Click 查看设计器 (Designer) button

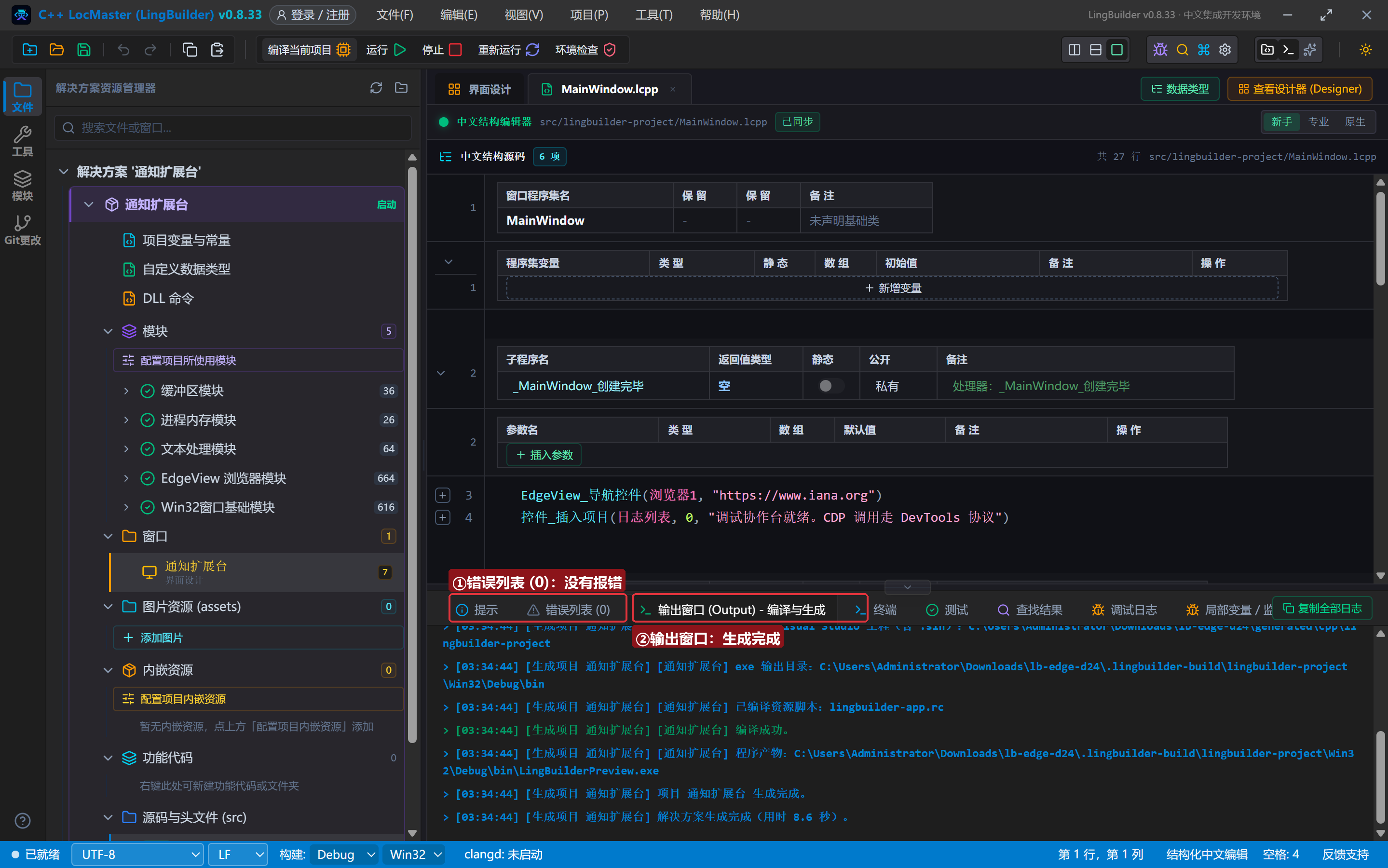point(1300,89)
